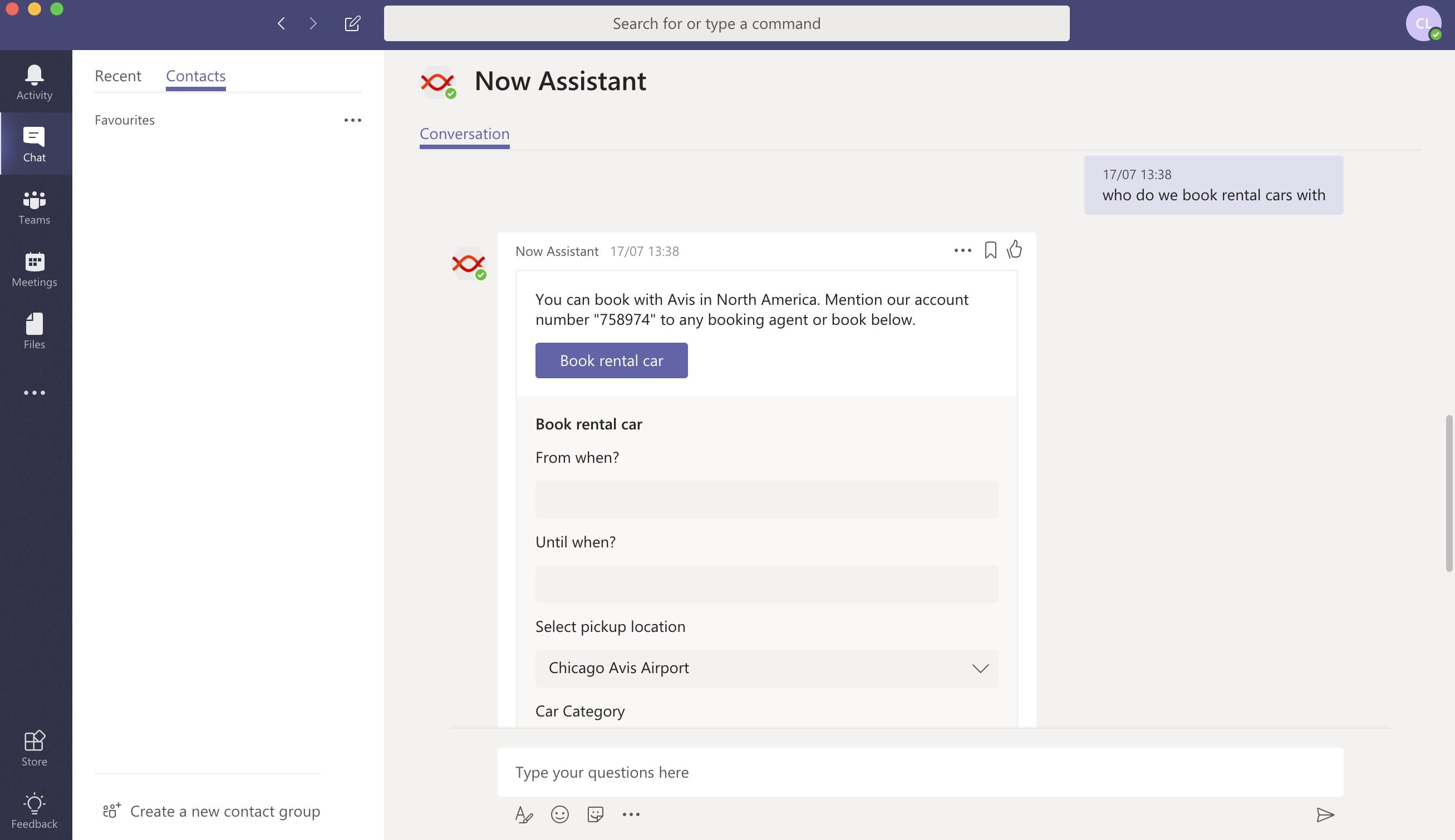Click the Feedback lightbulb icon

pos(34,810)
